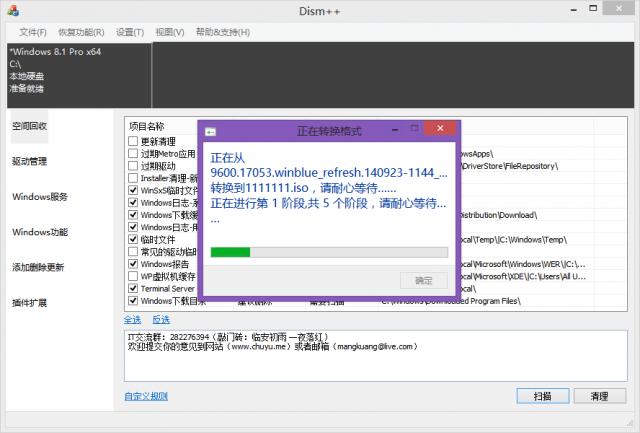Click the 9600.17053.winblue_refresh file name text

tap(329, 173)
